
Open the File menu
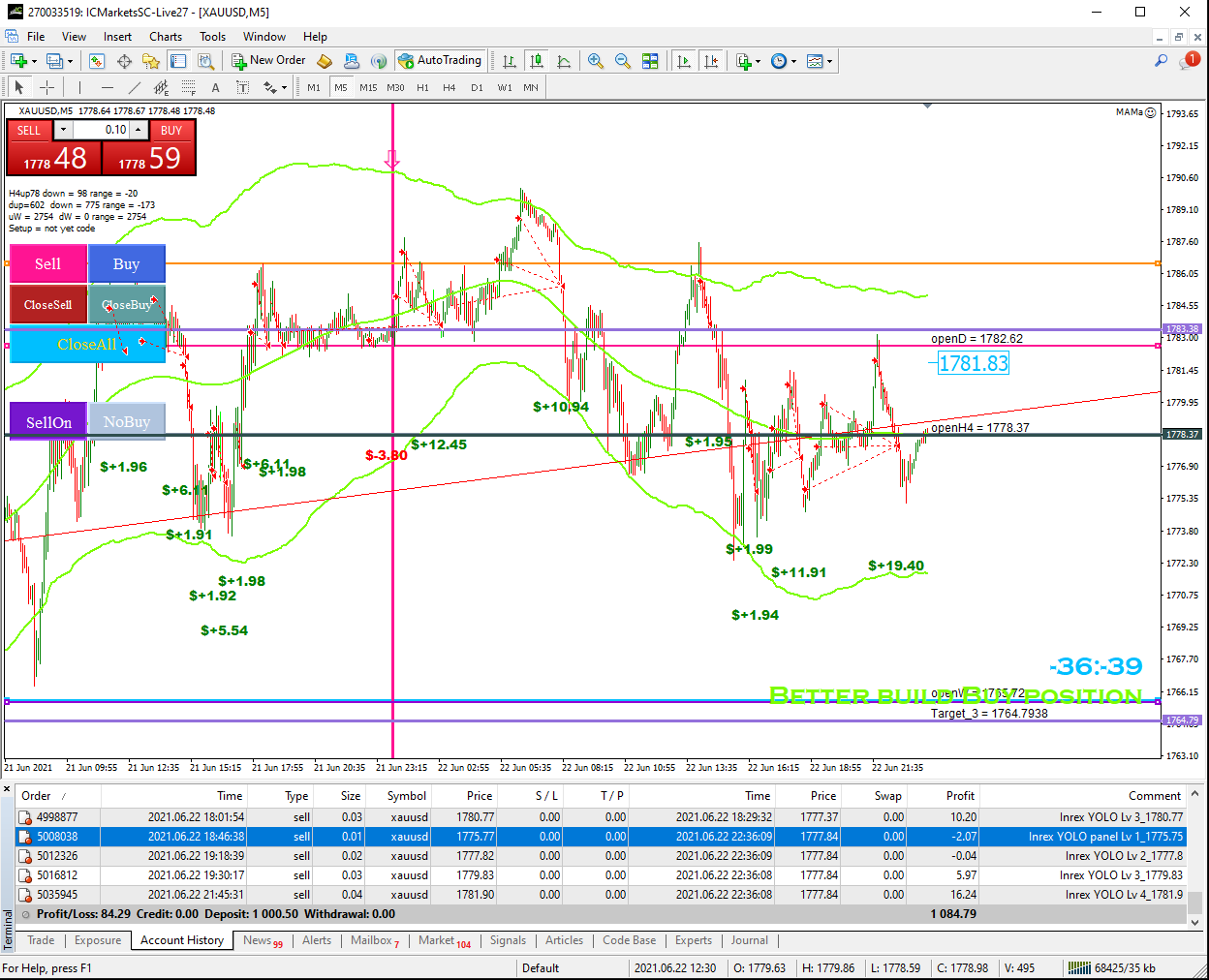coord(36,37)
